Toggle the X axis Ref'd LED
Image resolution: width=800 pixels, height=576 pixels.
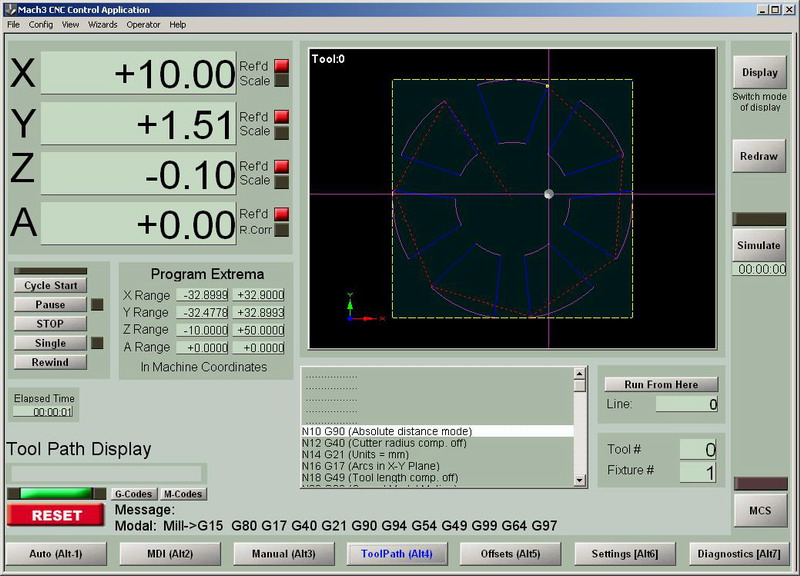pyautogui.click(x=282, y=66)
